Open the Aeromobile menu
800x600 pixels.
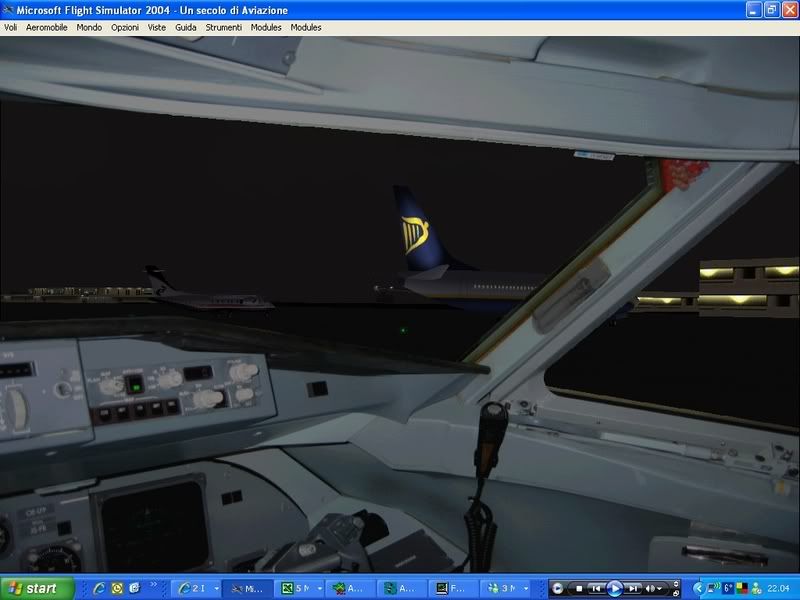click(x=46, y=28)
